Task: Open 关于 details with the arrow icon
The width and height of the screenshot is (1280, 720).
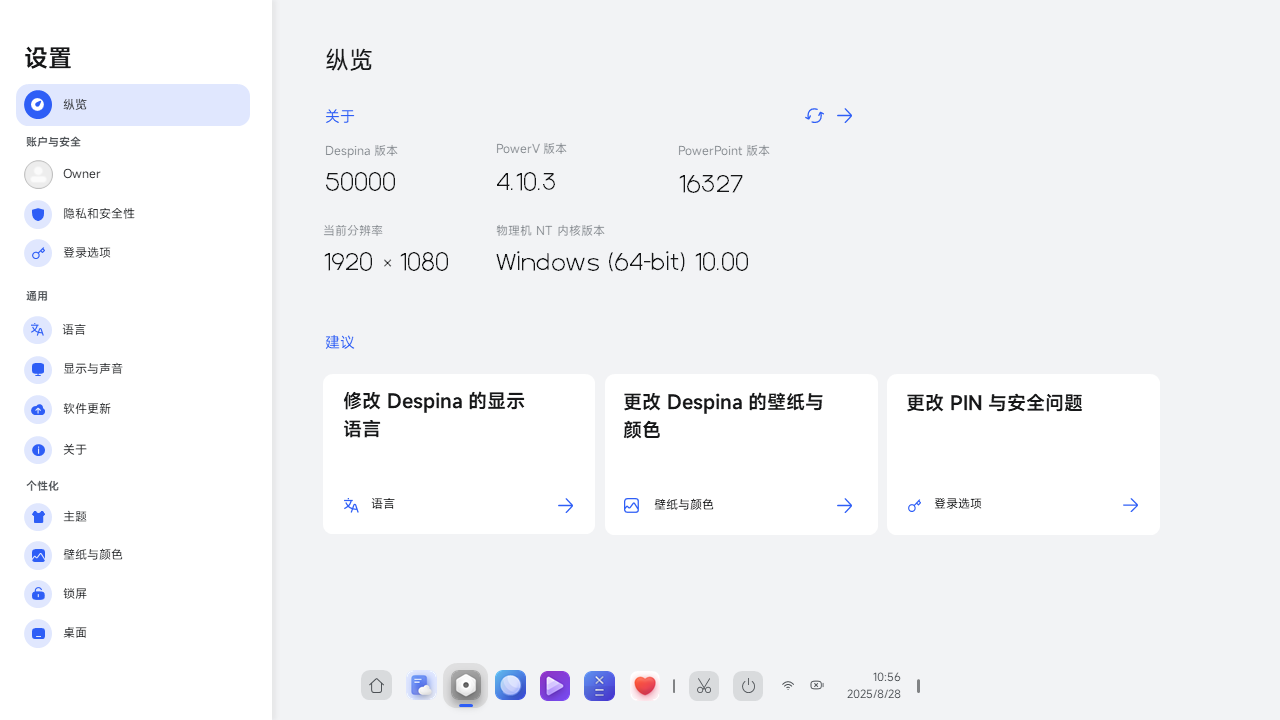Action: click(845, 116)
